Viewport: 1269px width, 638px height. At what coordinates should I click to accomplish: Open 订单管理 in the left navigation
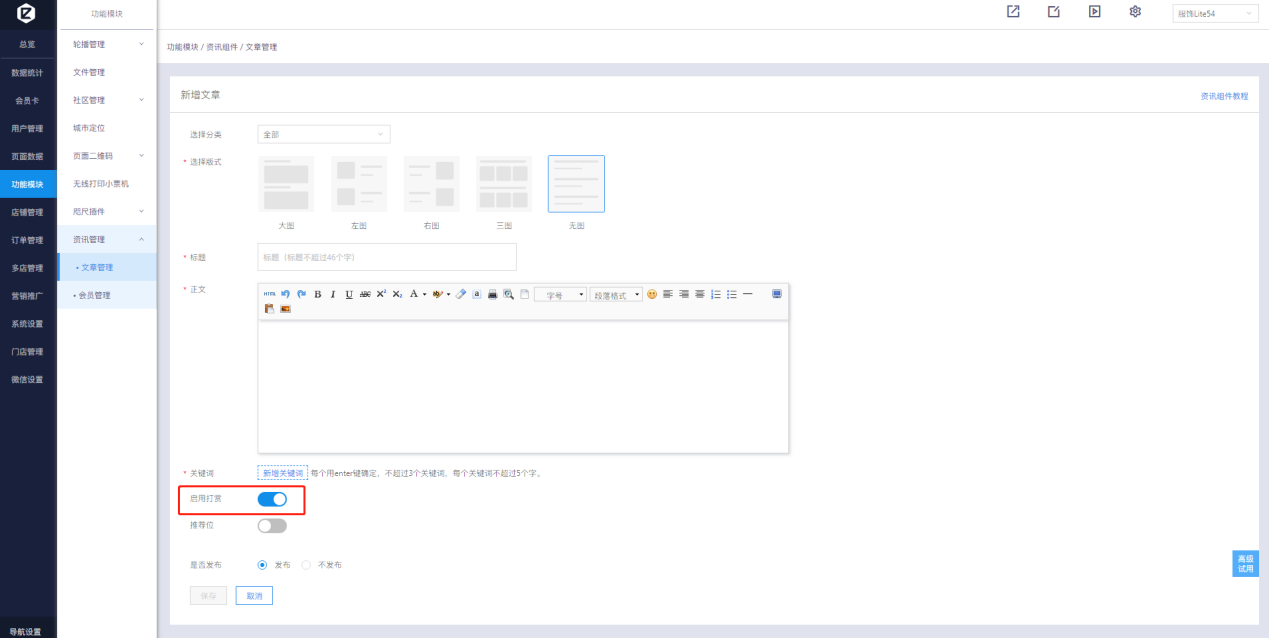28,240
